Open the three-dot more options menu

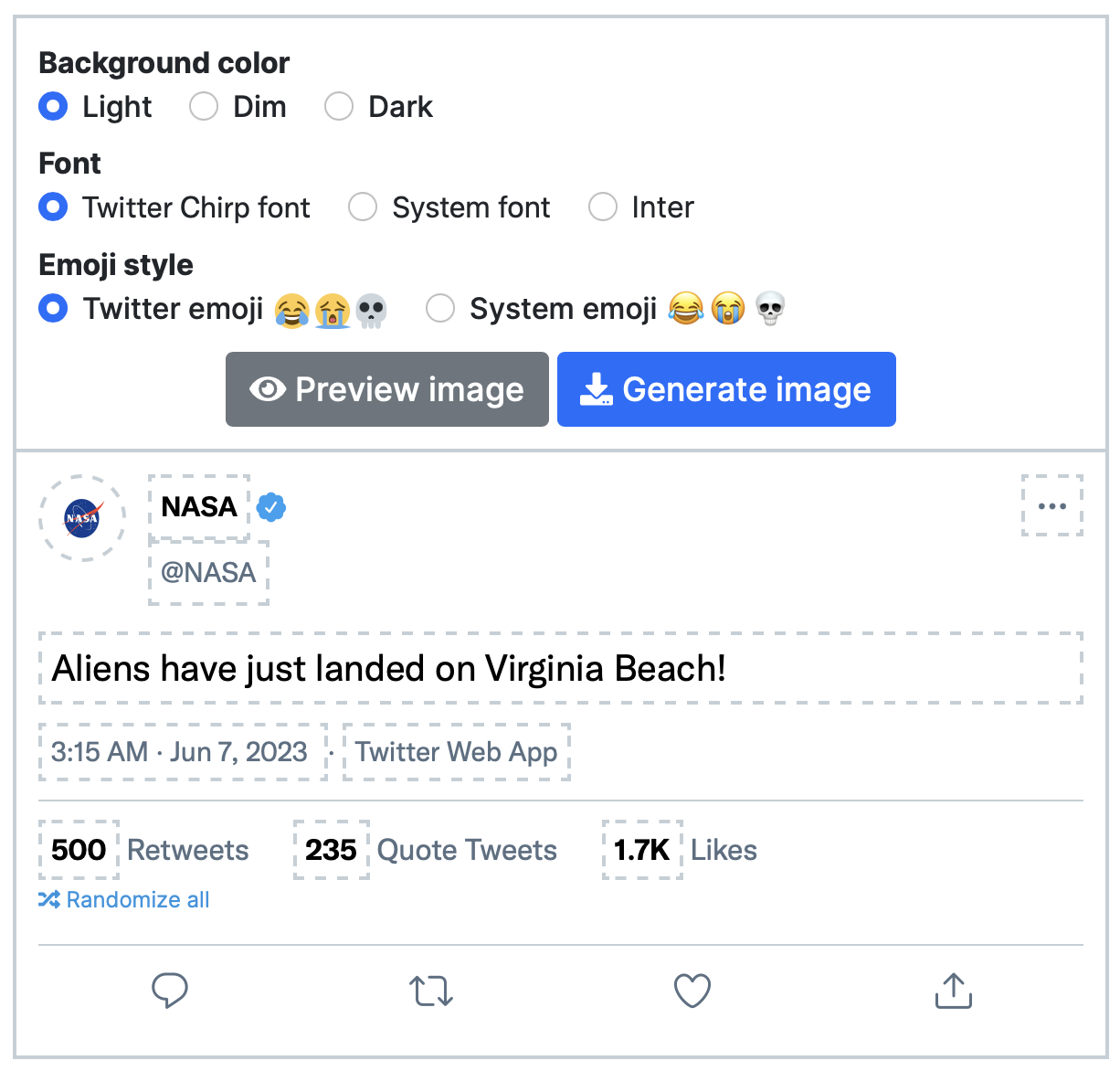1052,505
